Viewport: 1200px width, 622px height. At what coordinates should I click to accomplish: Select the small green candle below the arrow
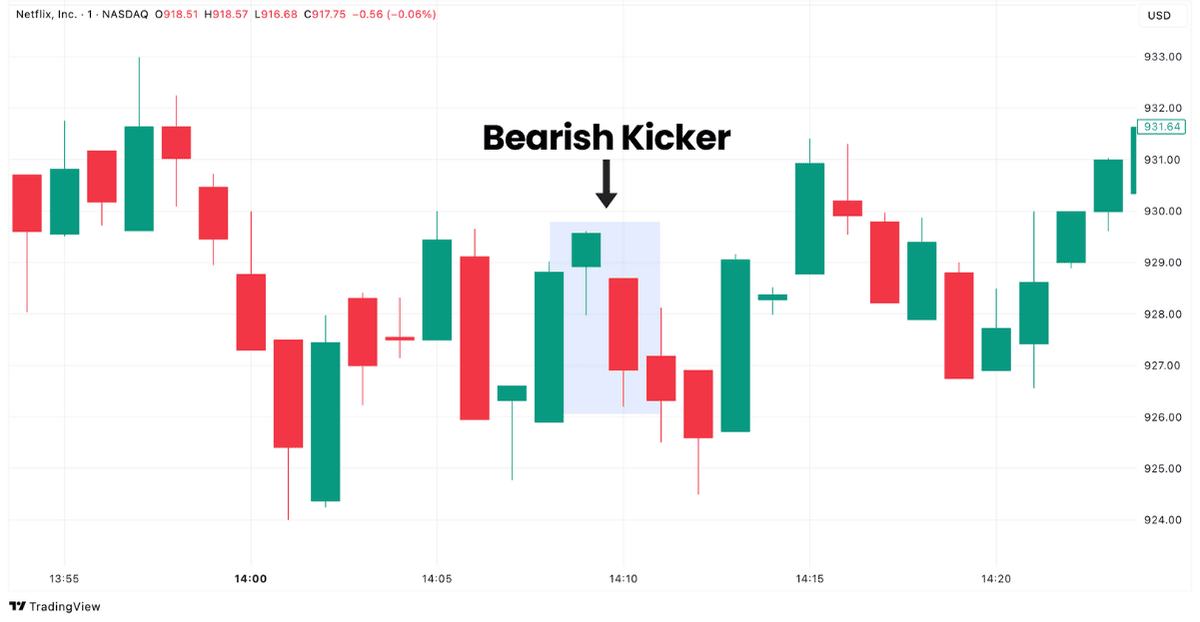(586, 249)
